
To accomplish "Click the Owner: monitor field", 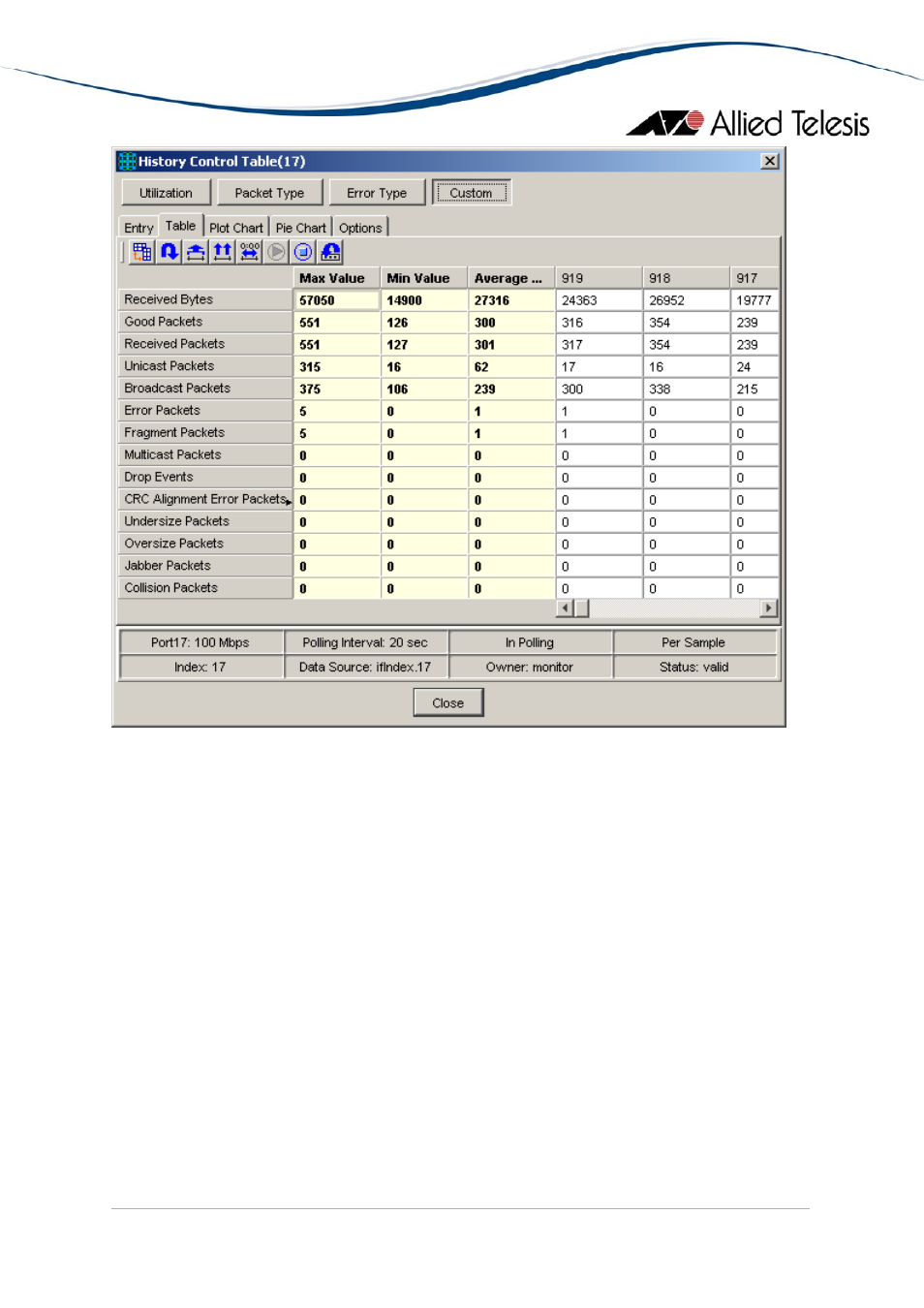I will click(530, 667).
